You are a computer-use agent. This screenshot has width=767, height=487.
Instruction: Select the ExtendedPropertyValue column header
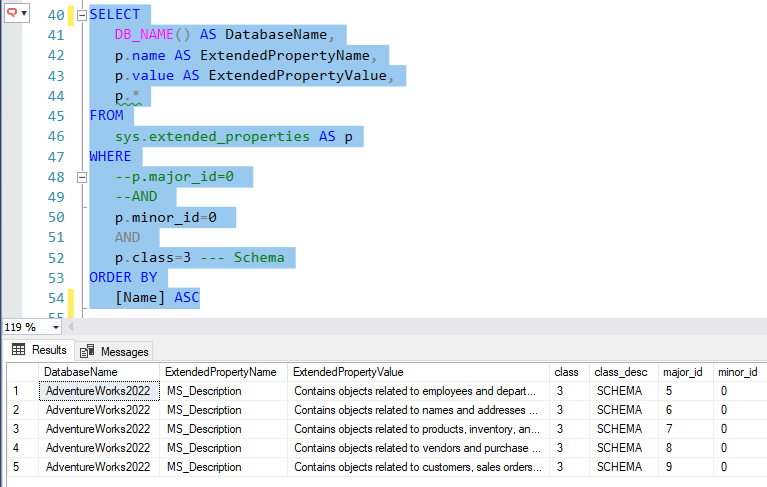pos(418,372)
